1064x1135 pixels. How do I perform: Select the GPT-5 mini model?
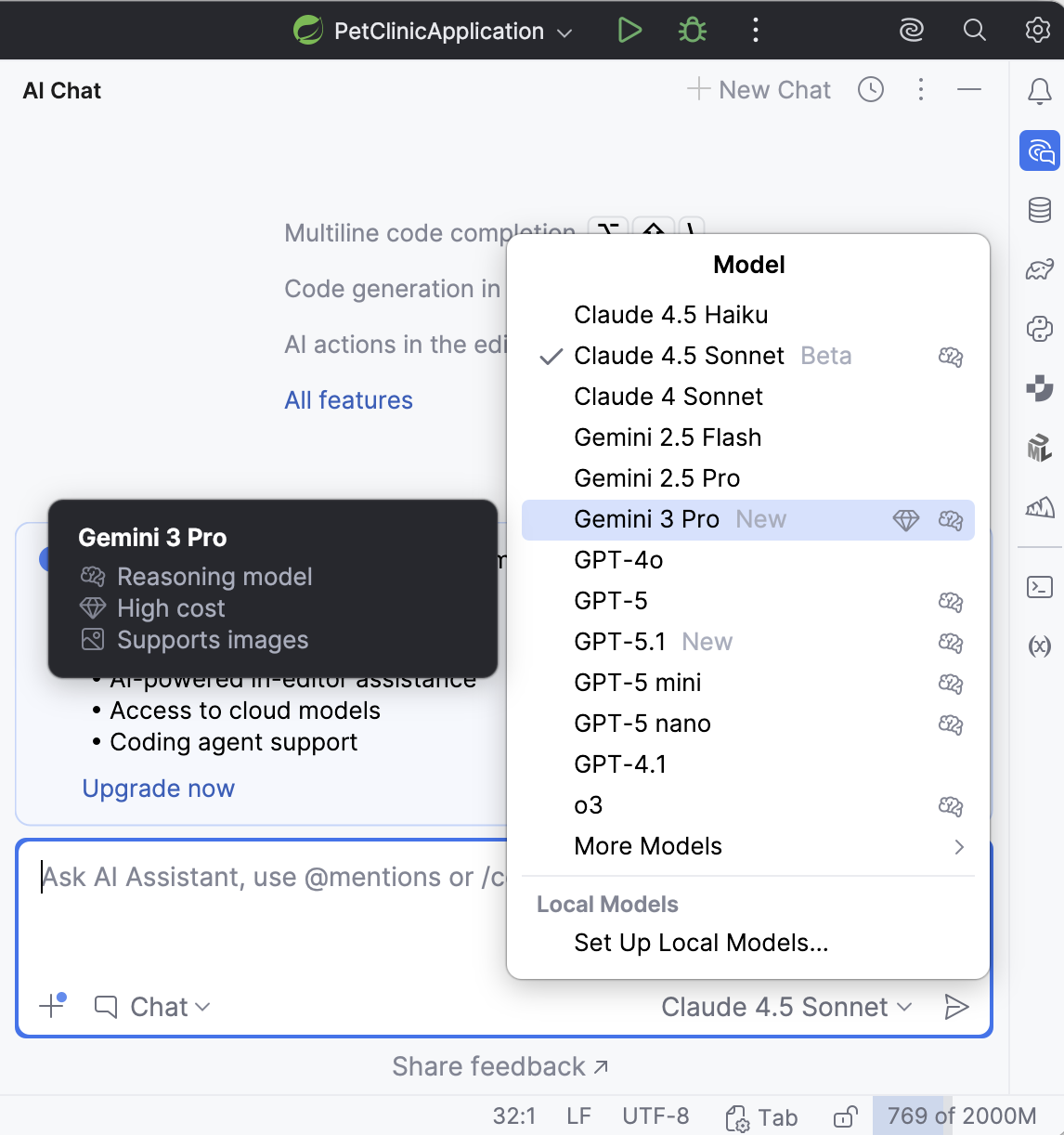[637, 682]
